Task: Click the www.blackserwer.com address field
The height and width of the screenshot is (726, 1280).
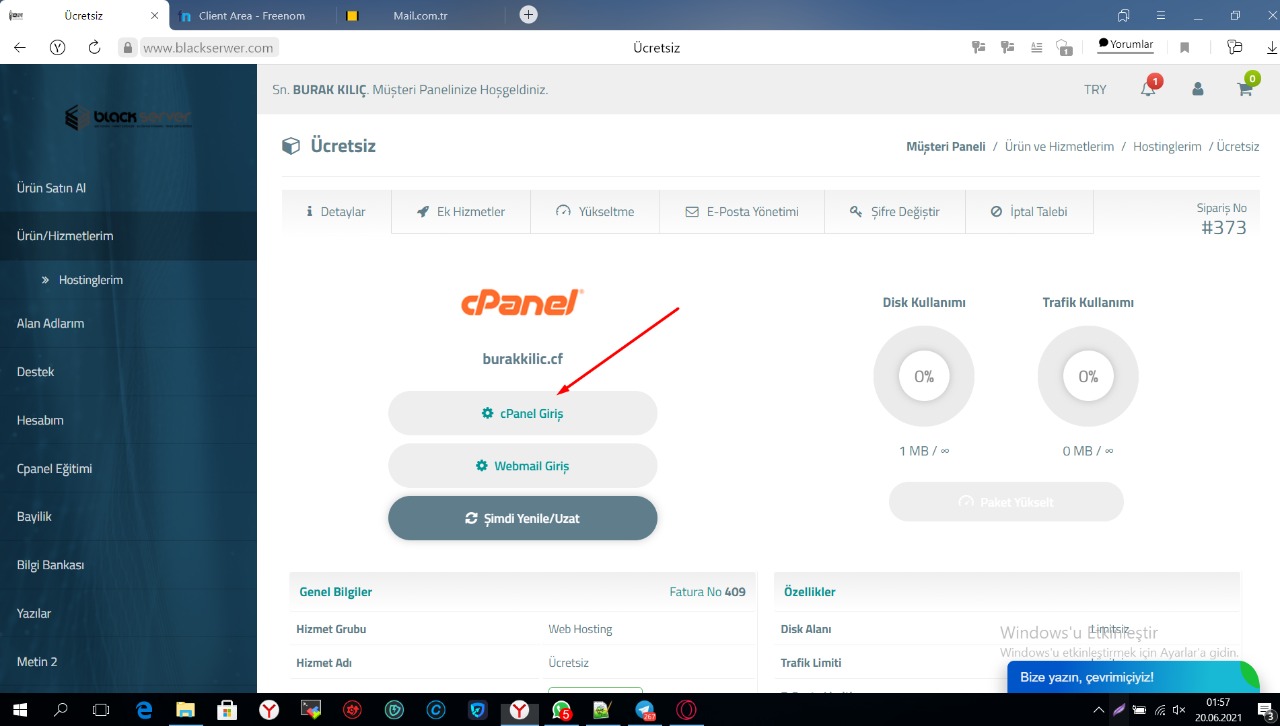Action: 208,47
